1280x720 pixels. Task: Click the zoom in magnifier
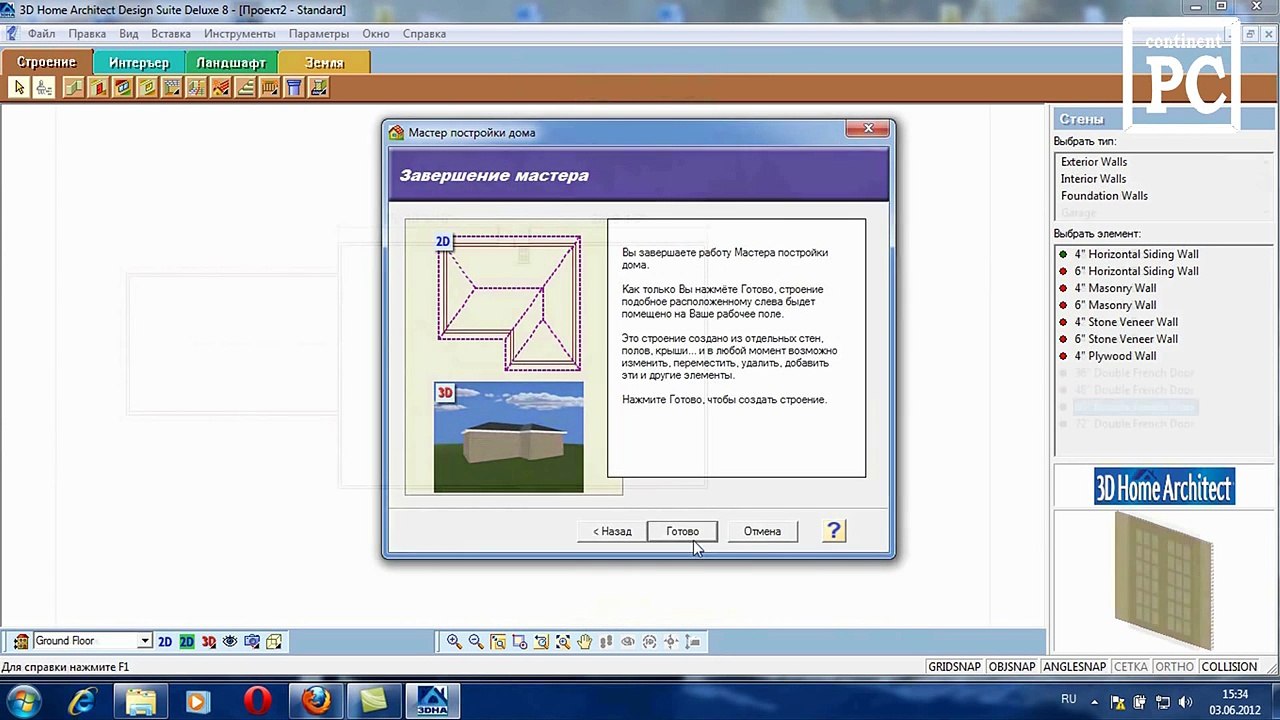coord(454,642)
